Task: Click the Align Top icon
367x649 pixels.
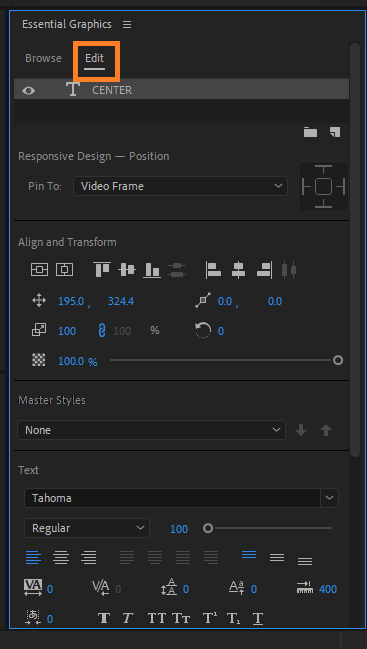Action: click(102, 270)
